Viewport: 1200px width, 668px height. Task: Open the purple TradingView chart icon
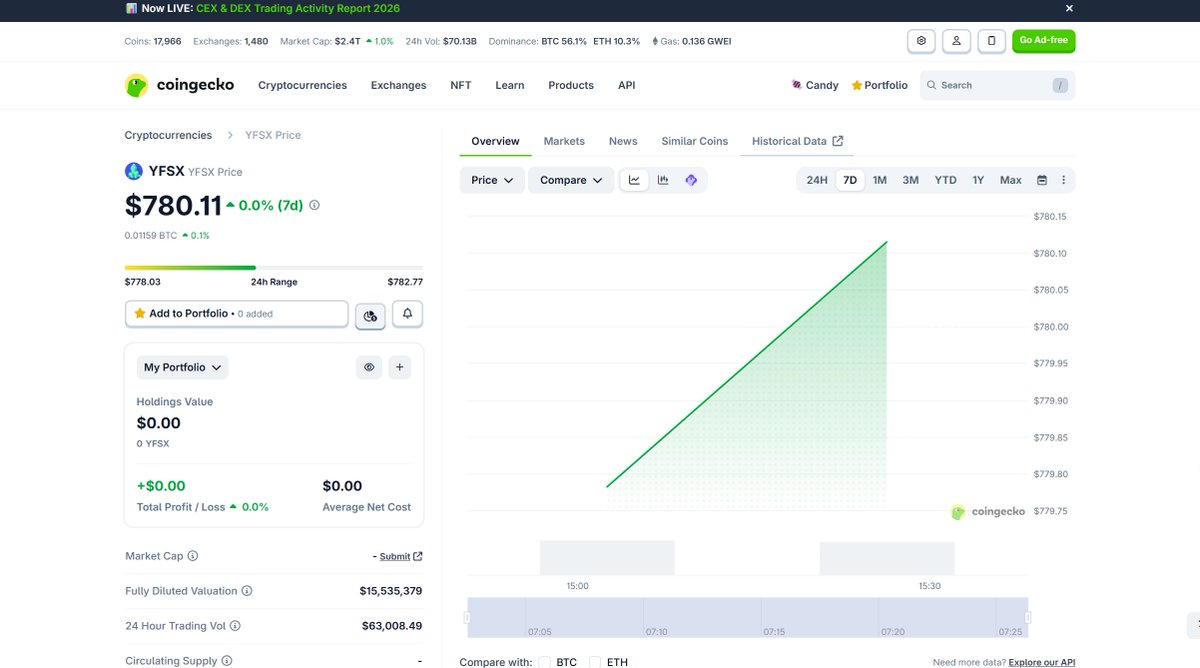click(691, 180)
